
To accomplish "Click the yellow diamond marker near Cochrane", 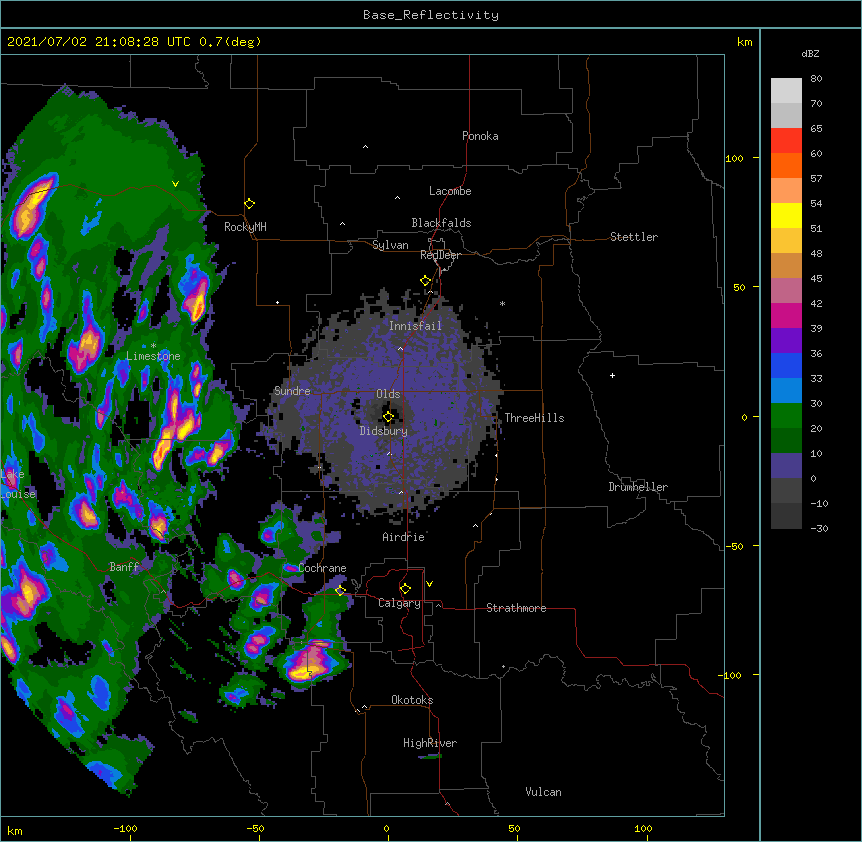I will 340,590.
